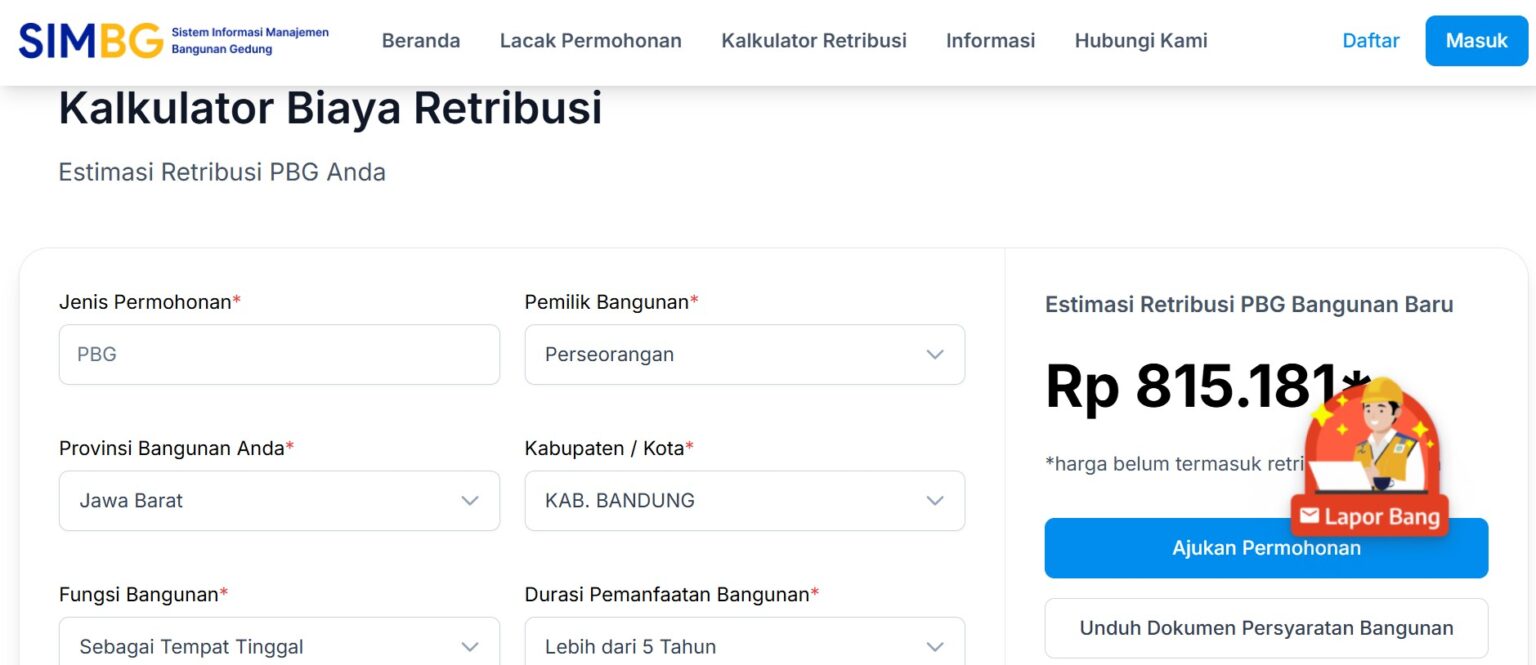The height and width of the screenshot is (665, 1536).
Task: Click the chevron on Provinsi Bangunan dropdown
Action: click(x=469, y=500)
